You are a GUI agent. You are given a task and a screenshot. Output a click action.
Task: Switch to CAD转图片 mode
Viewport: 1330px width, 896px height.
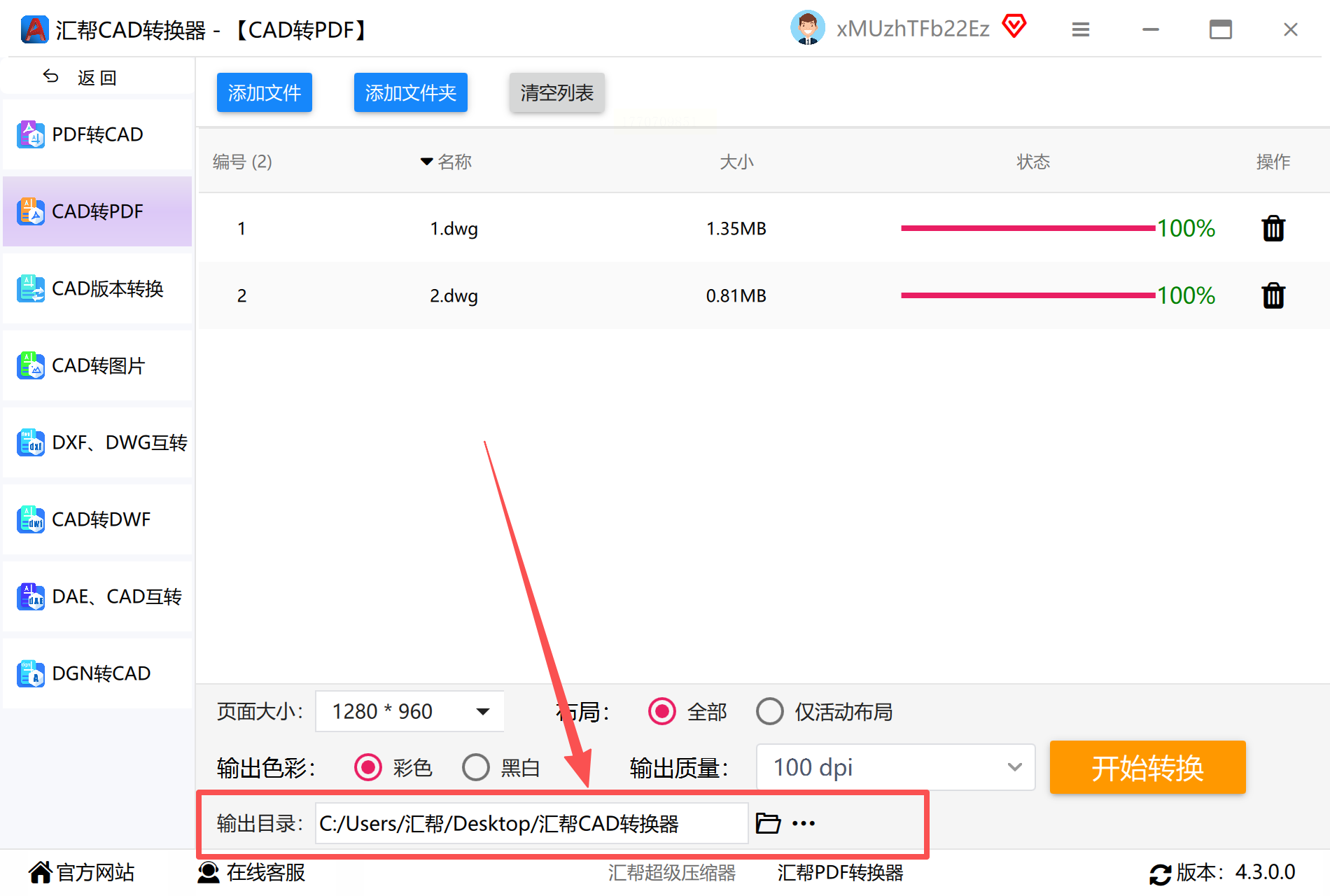point(97,365)
